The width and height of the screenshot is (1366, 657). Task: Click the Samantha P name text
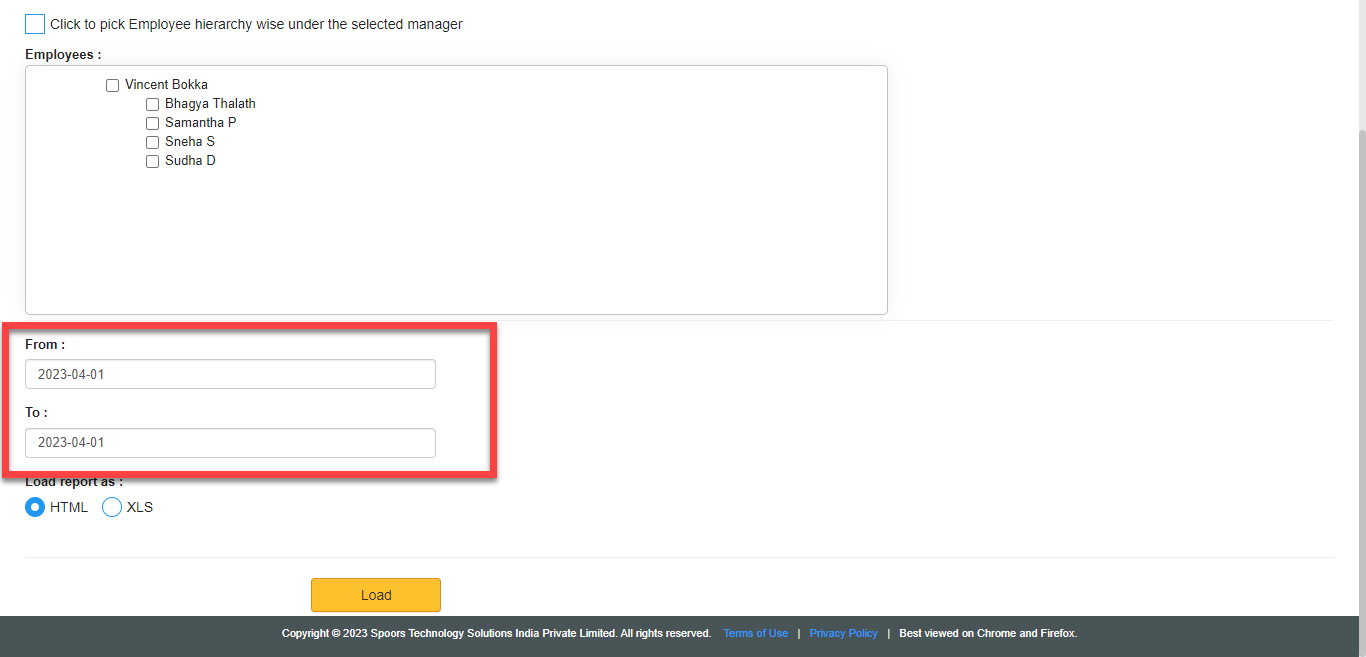point(200,123)
